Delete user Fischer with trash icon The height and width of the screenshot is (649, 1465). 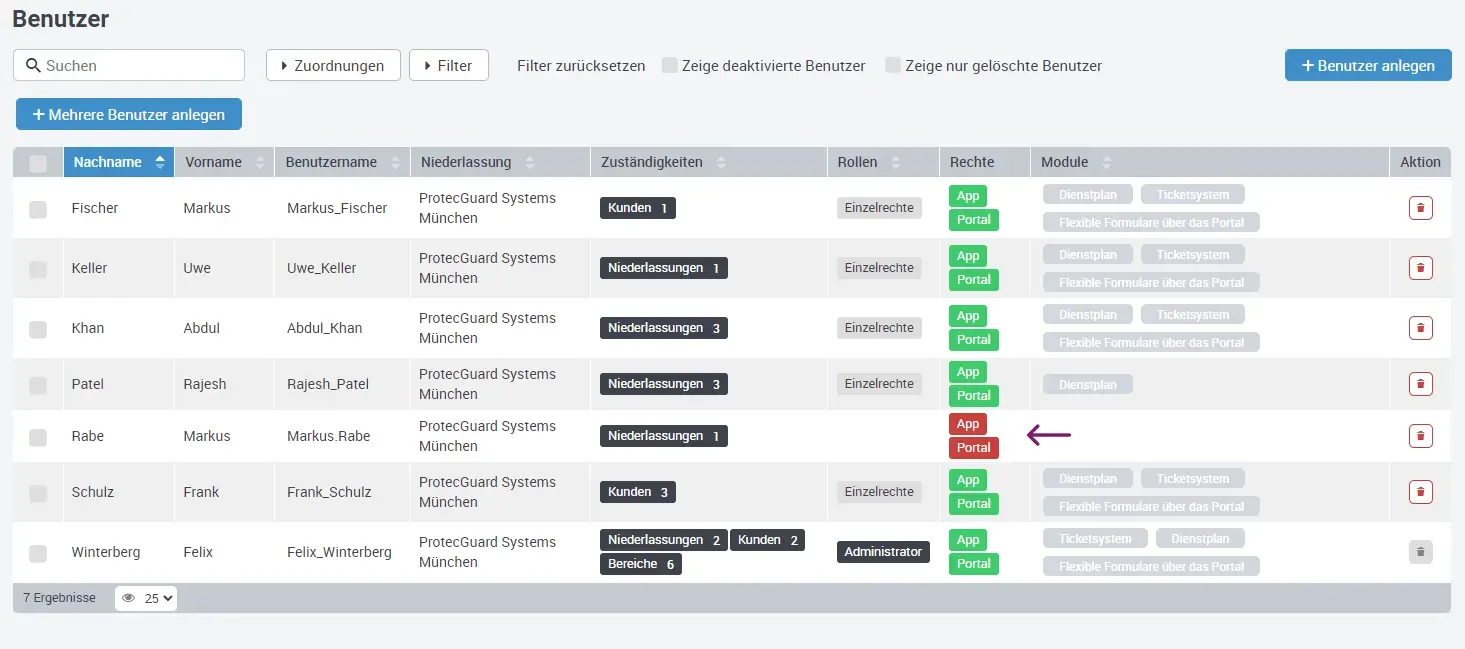click(1420, 208)
